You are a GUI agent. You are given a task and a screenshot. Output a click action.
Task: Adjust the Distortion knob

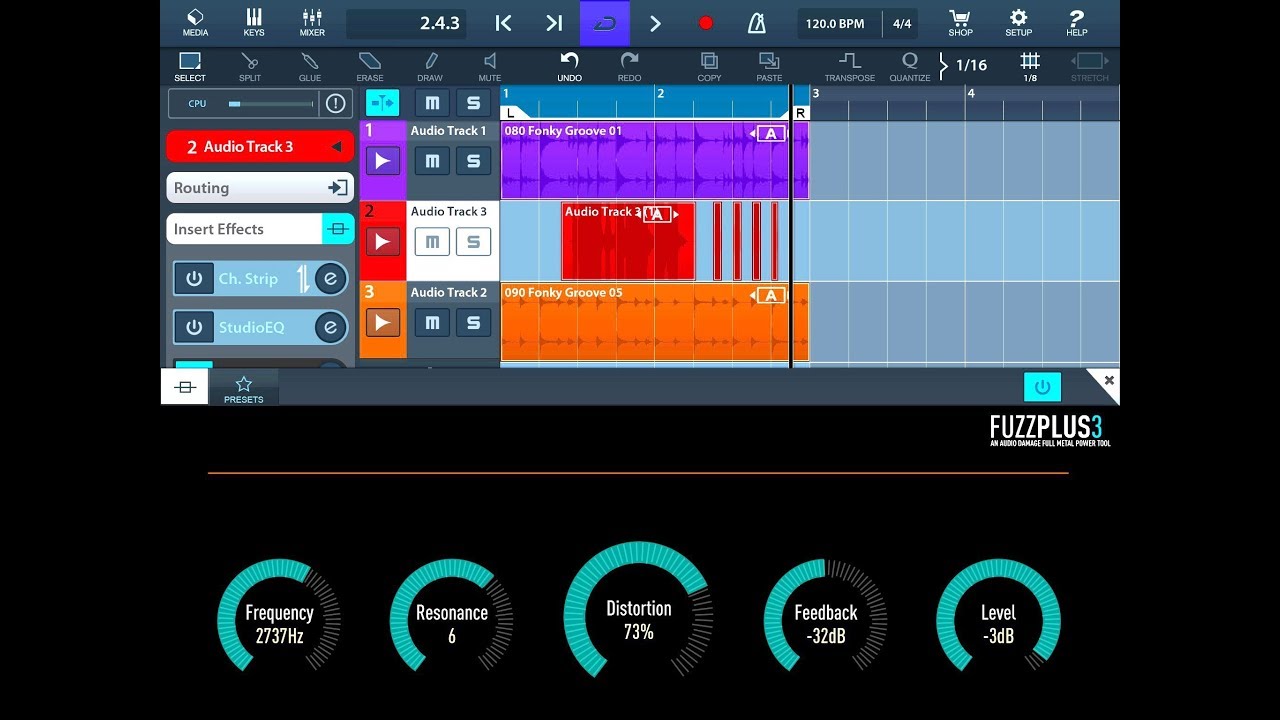(x=638, y=610)
